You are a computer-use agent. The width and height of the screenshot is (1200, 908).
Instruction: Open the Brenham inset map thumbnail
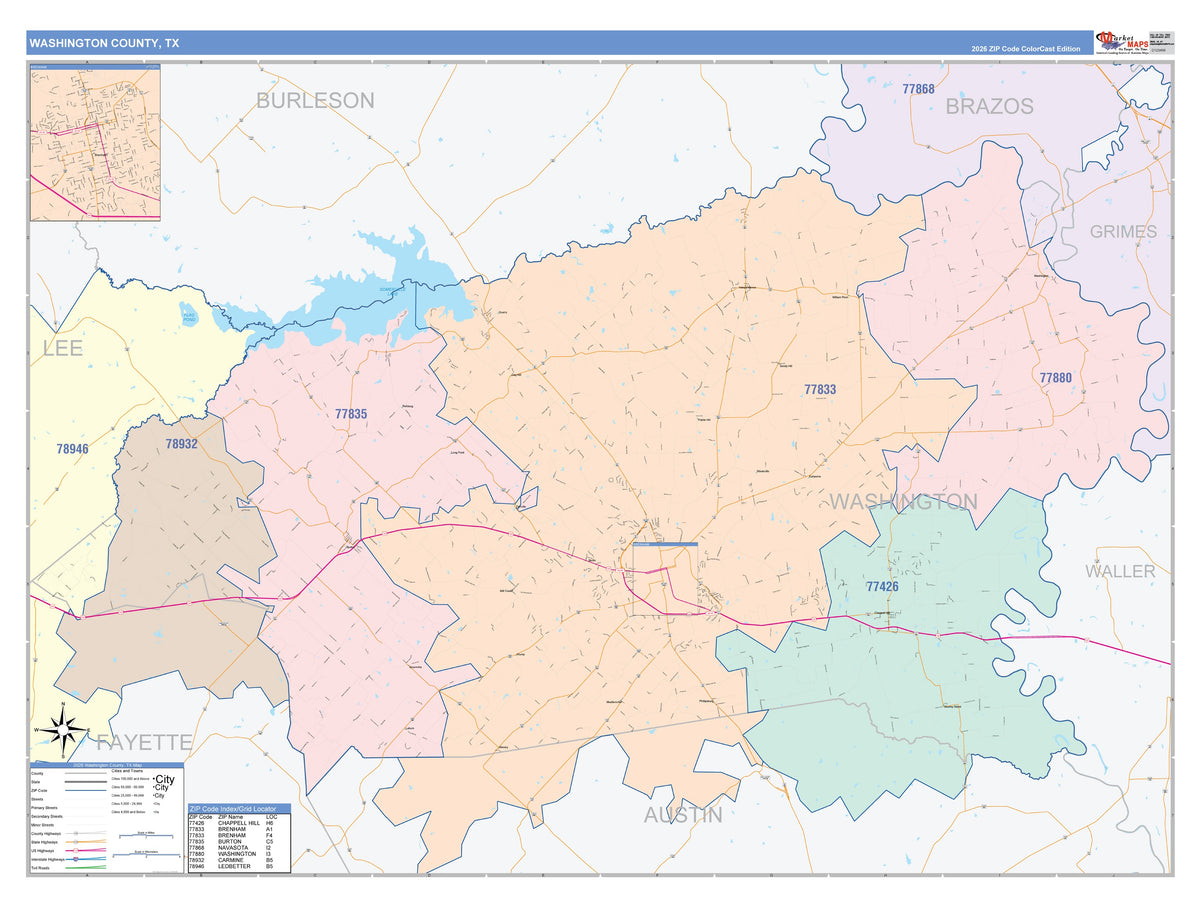pos(95,142)
